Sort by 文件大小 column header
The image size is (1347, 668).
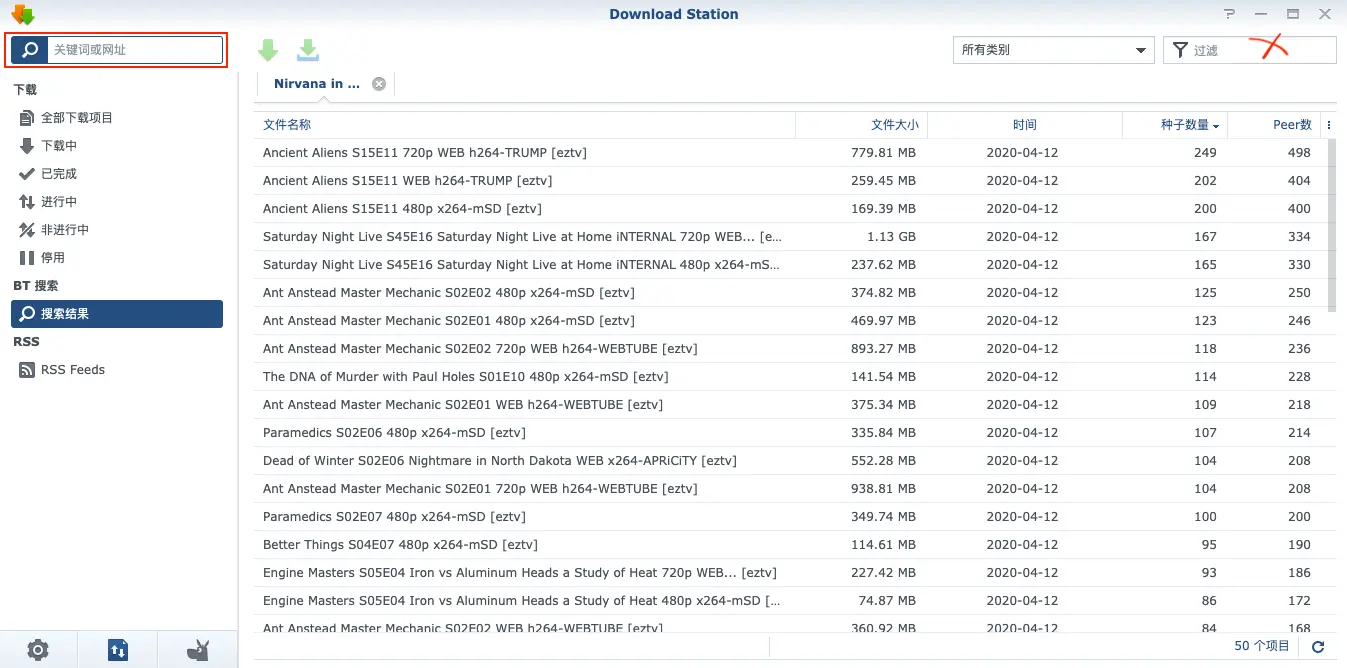pos(862,125)
